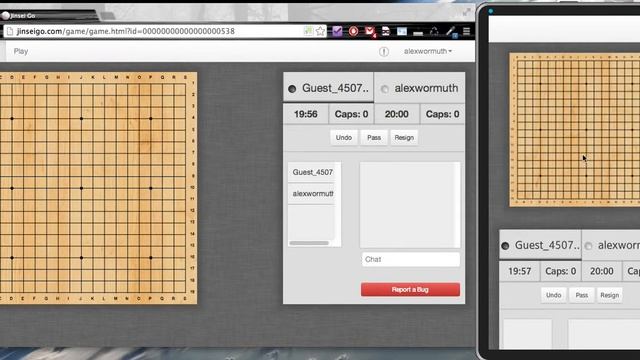Click Undo in the tablet window

pos(553,295)
